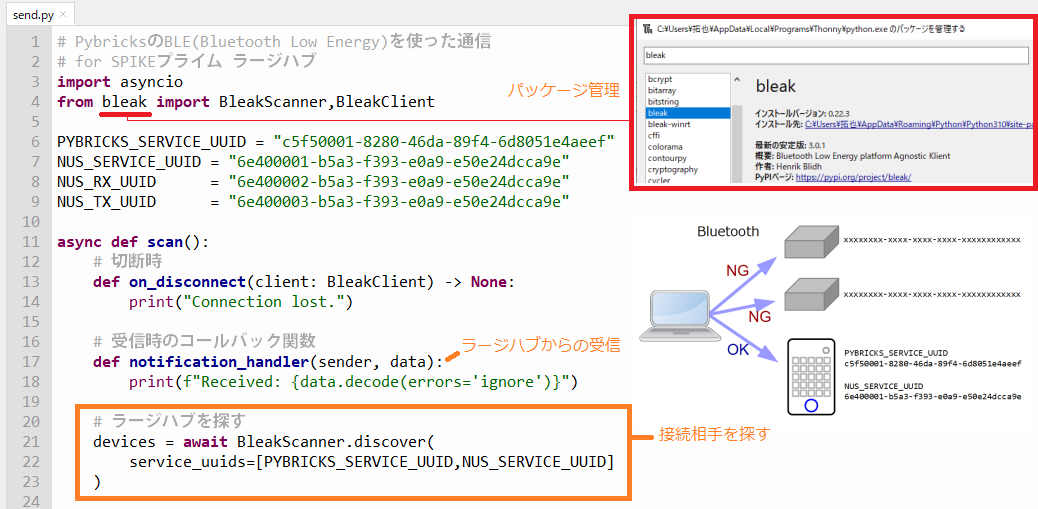
Task: Click the Thonny icon in package manager title
Action: [x=648, y=29]
